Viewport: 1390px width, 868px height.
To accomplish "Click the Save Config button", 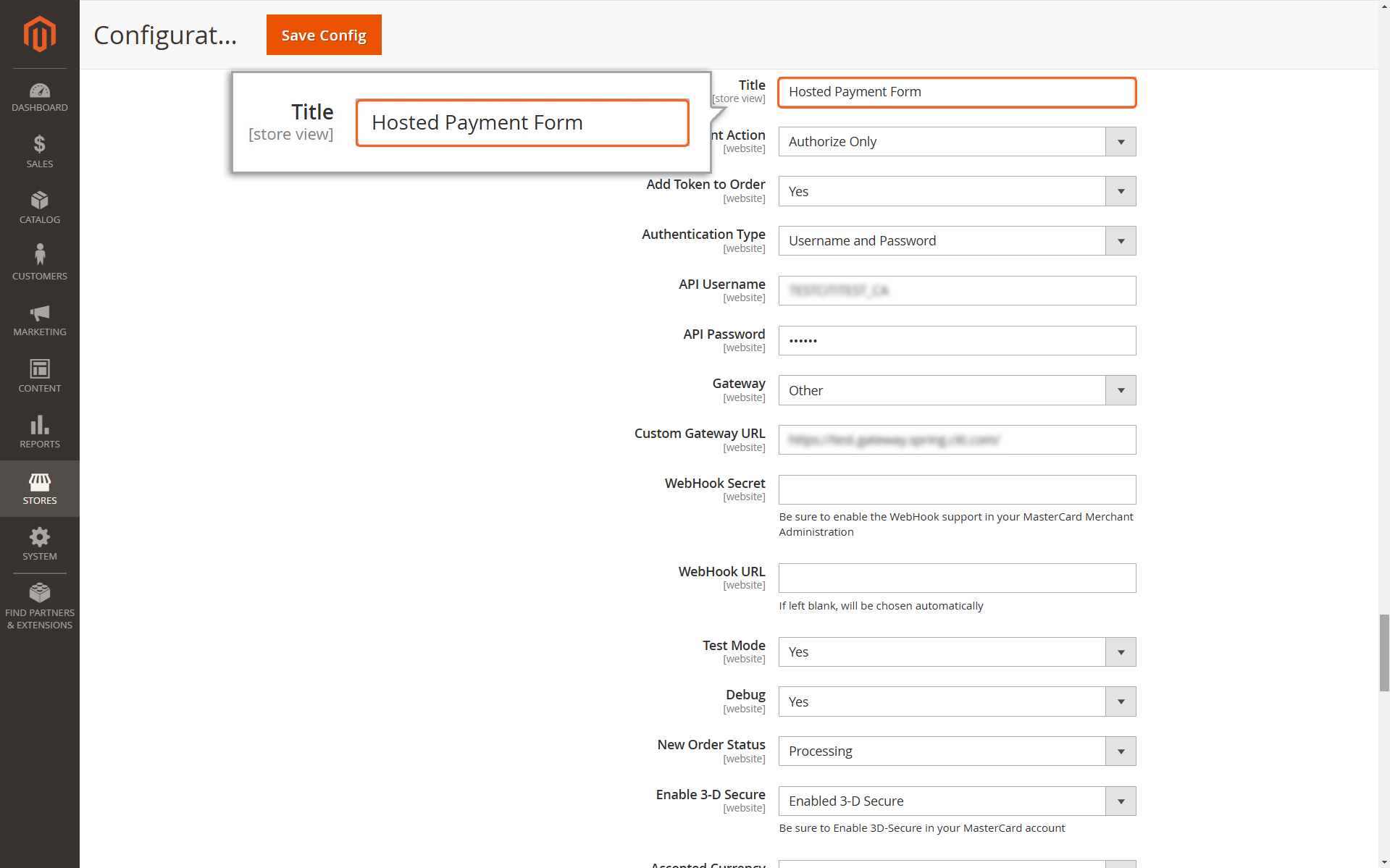I will pyautogui.click(x=324, y=35).
